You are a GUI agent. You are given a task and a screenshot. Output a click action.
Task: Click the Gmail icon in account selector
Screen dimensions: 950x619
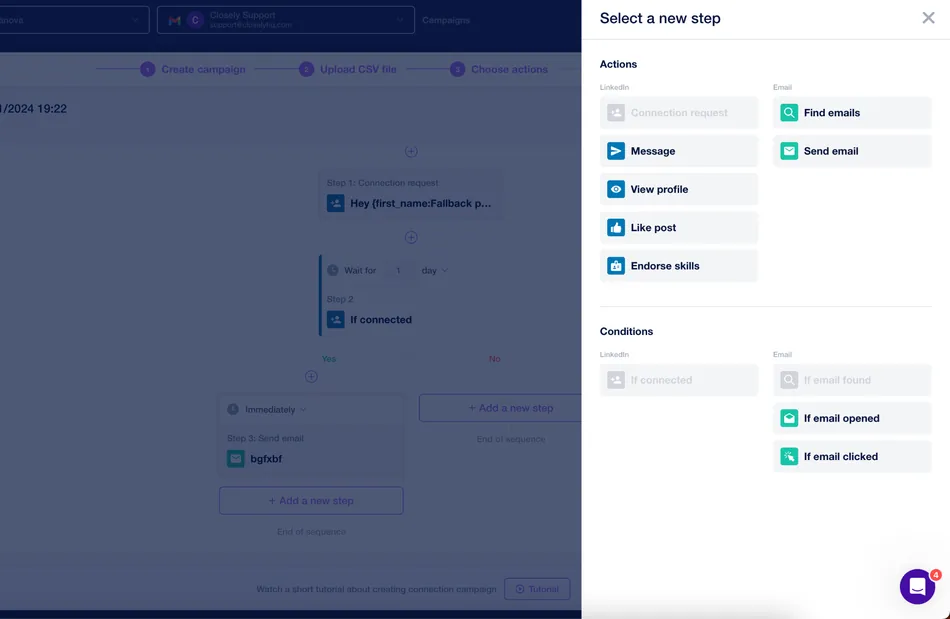(x=174, y=20)
